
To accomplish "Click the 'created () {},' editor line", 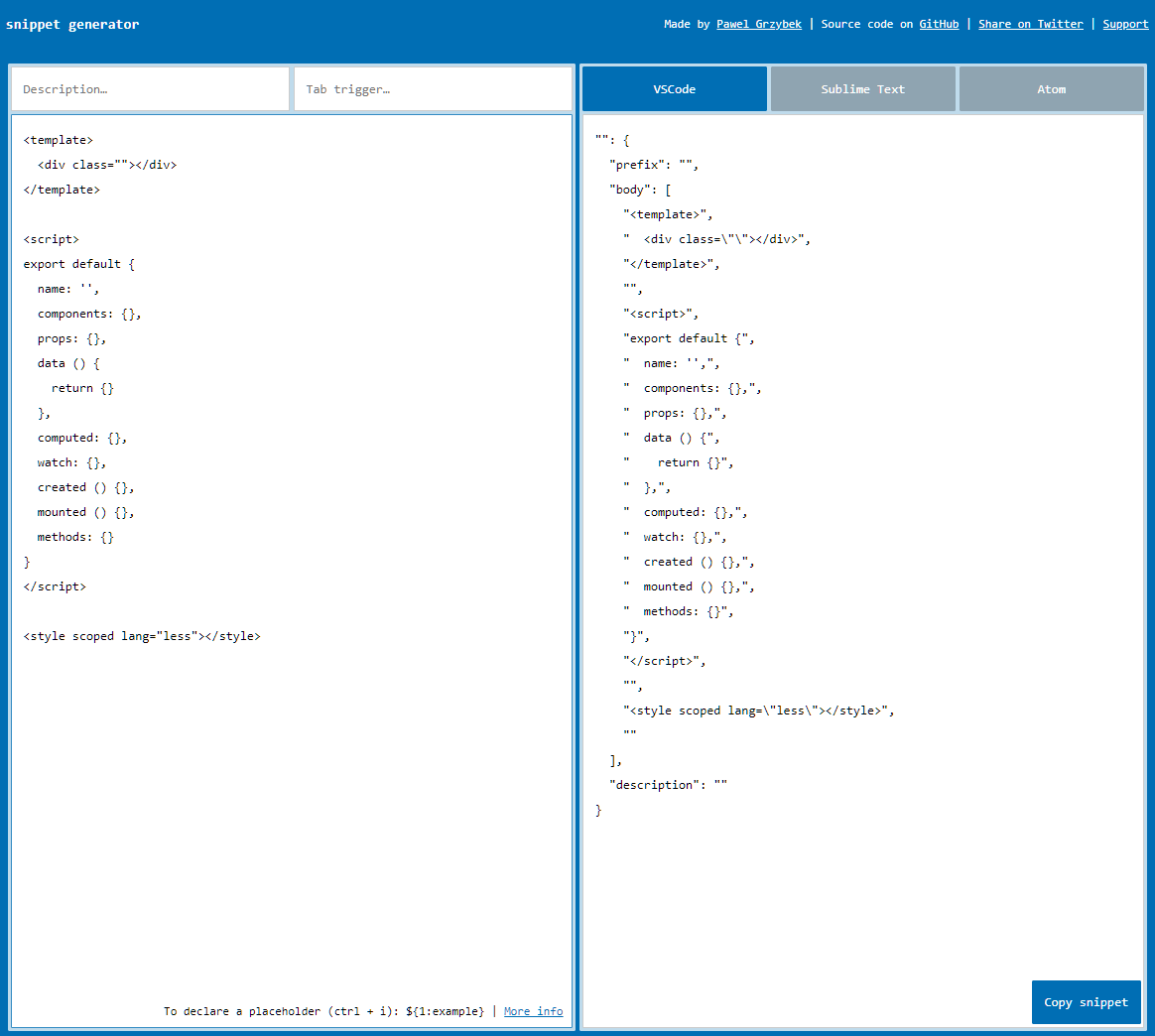I will (x=85, y=487).
